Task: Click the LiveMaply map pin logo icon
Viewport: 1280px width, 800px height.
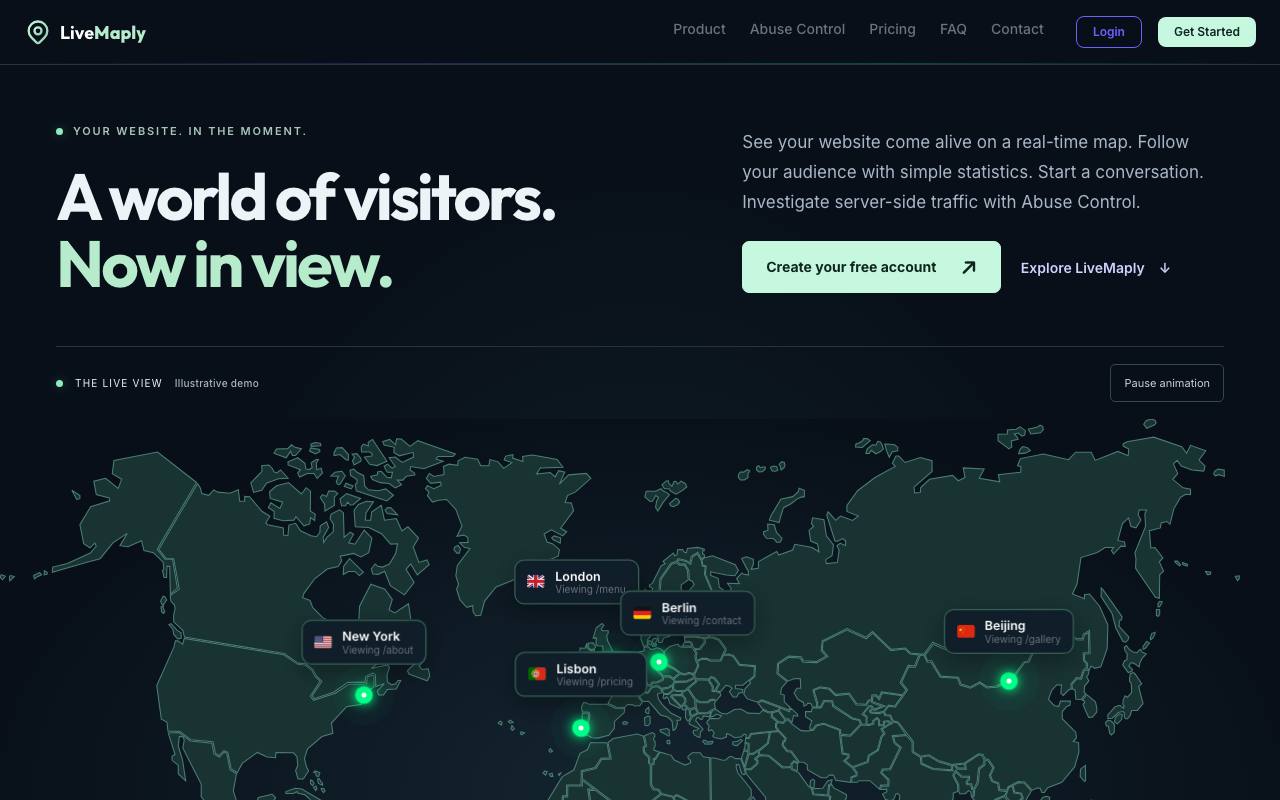Action: 38,32
